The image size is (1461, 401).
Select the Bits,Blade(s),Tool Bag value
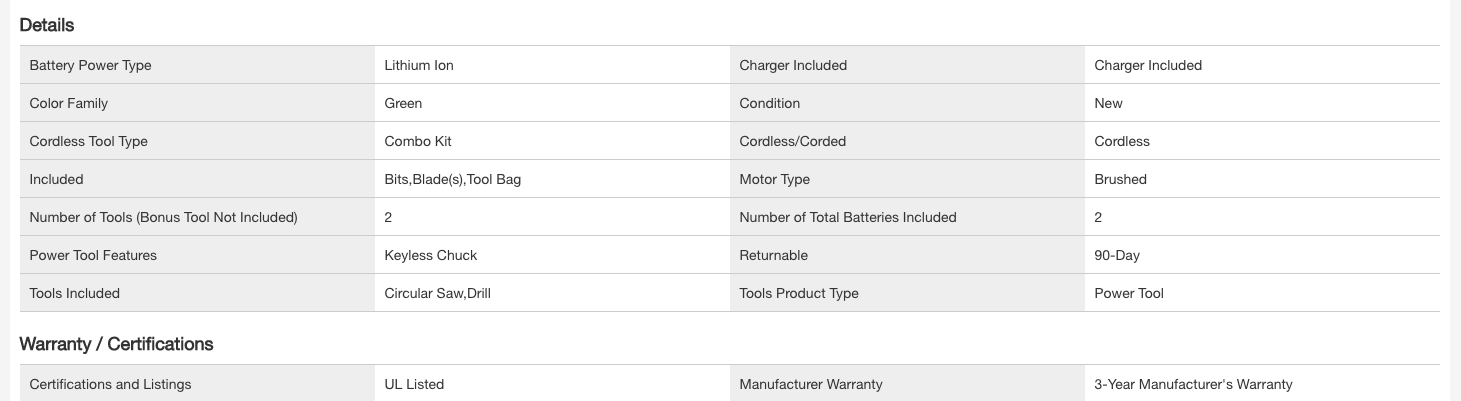click(x=453, y=179)
